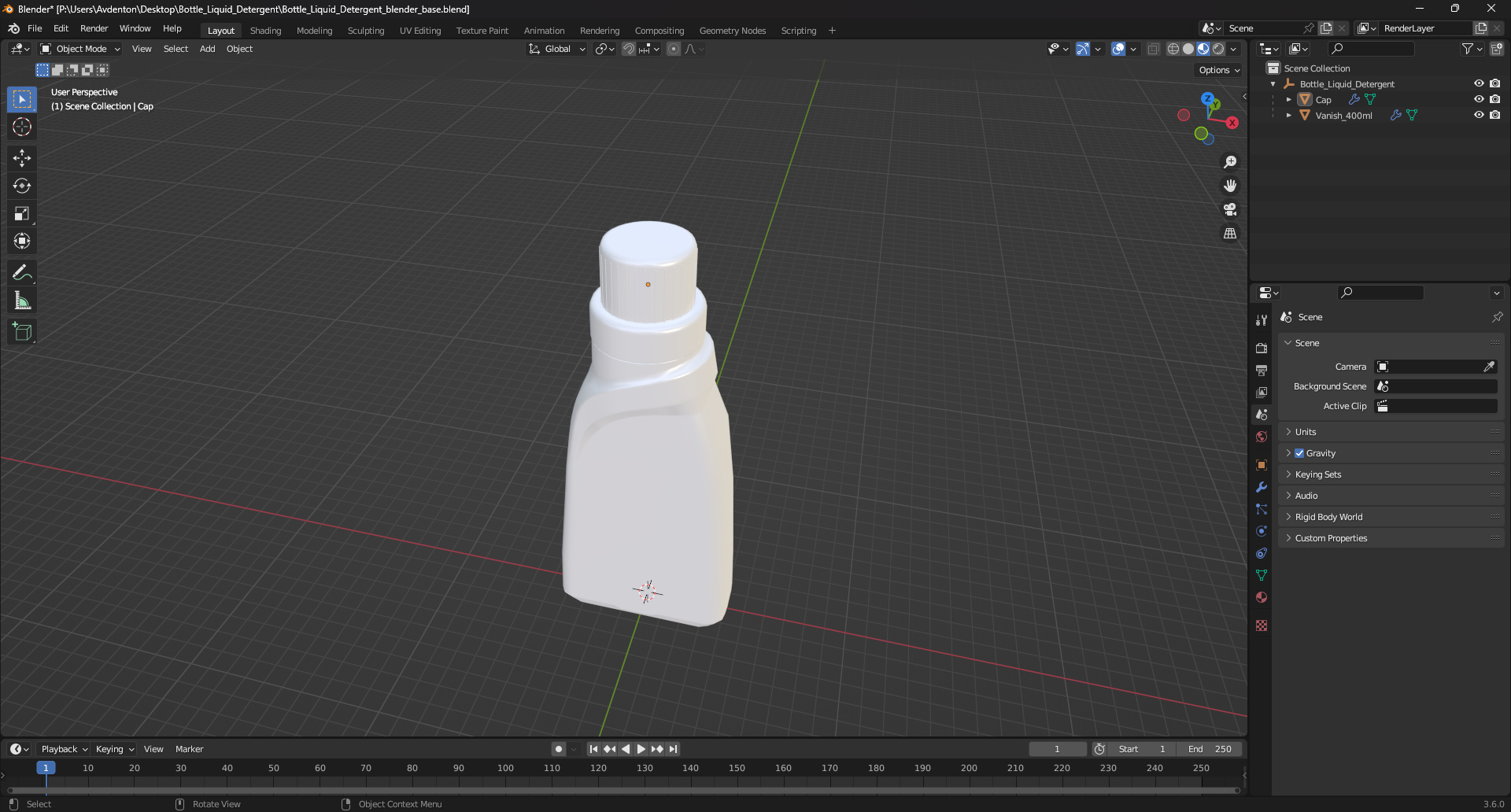Switch to Shading workspace tab
Viewport: 1511px width, 812px height.
265,31
